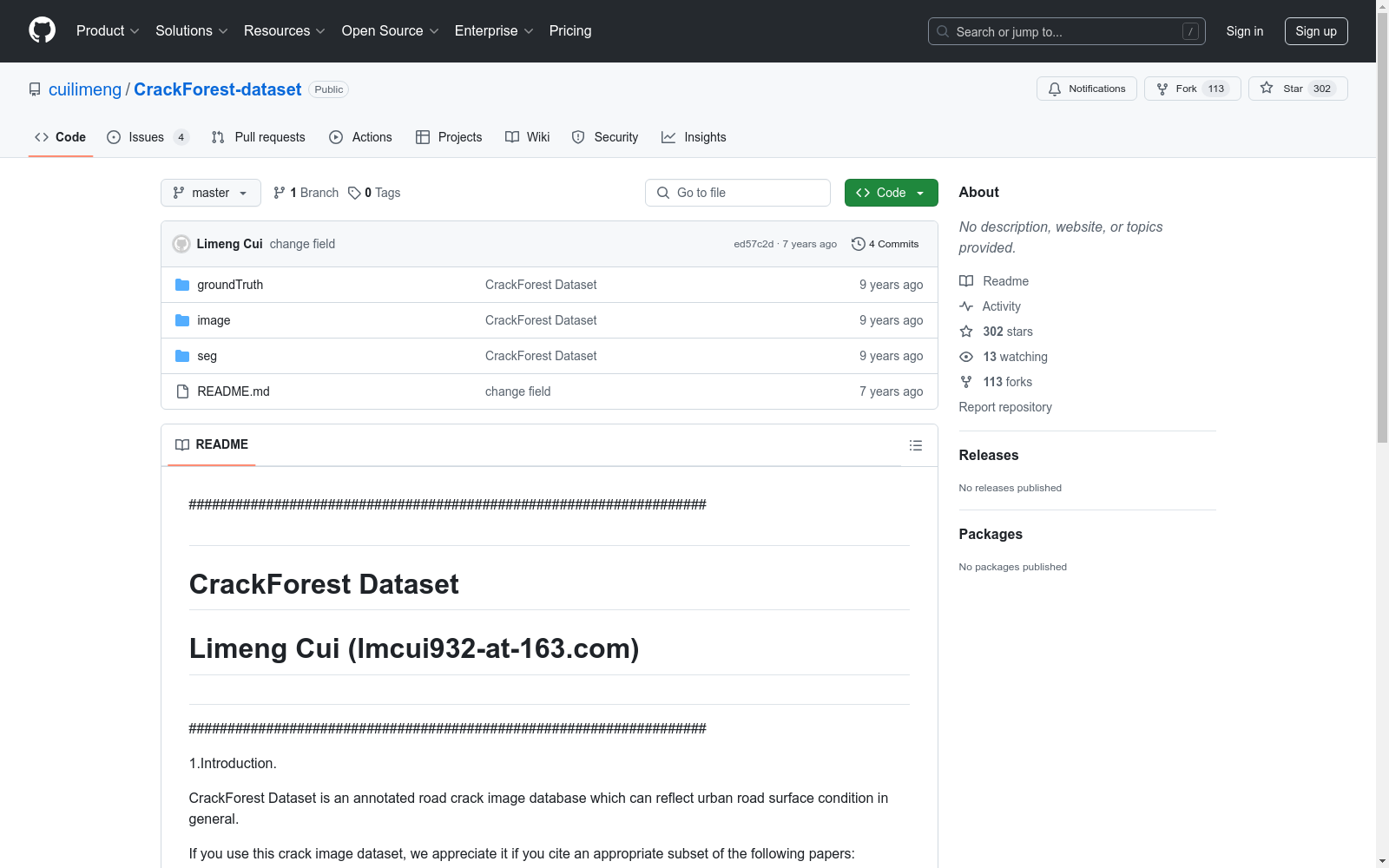
Task: Open cuilimeng owner profile link
Action: pyautogui.click(x=85, y=89)
